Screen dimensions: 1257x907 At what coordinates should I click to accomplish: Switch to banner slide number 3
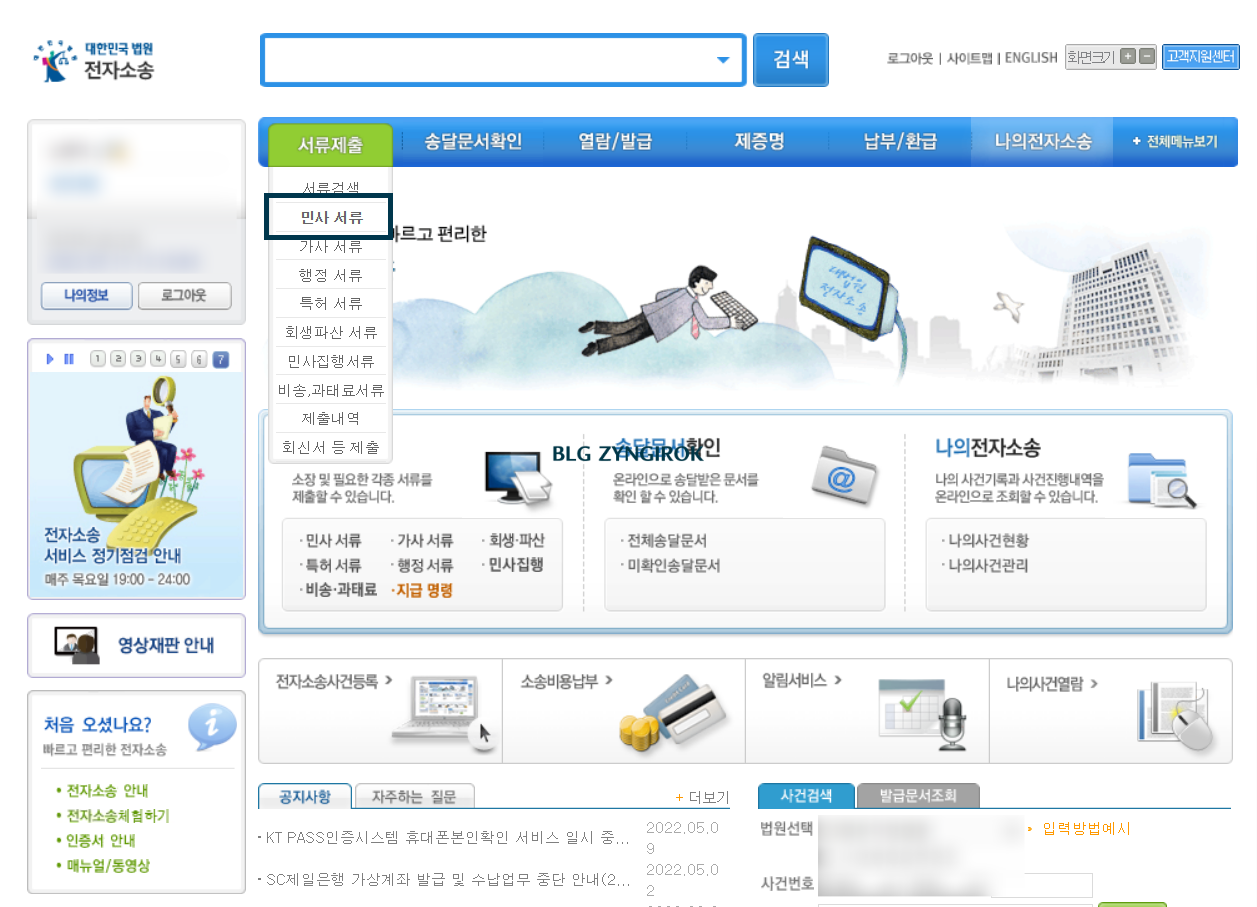tap(137, 360)
